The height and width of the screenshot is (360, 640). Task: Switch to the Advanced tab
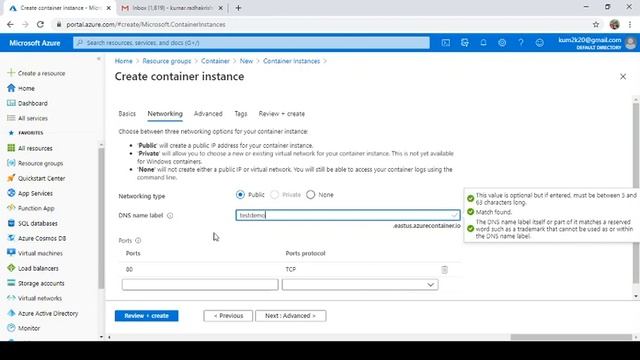pyautogui.click(x=208, y=114)
